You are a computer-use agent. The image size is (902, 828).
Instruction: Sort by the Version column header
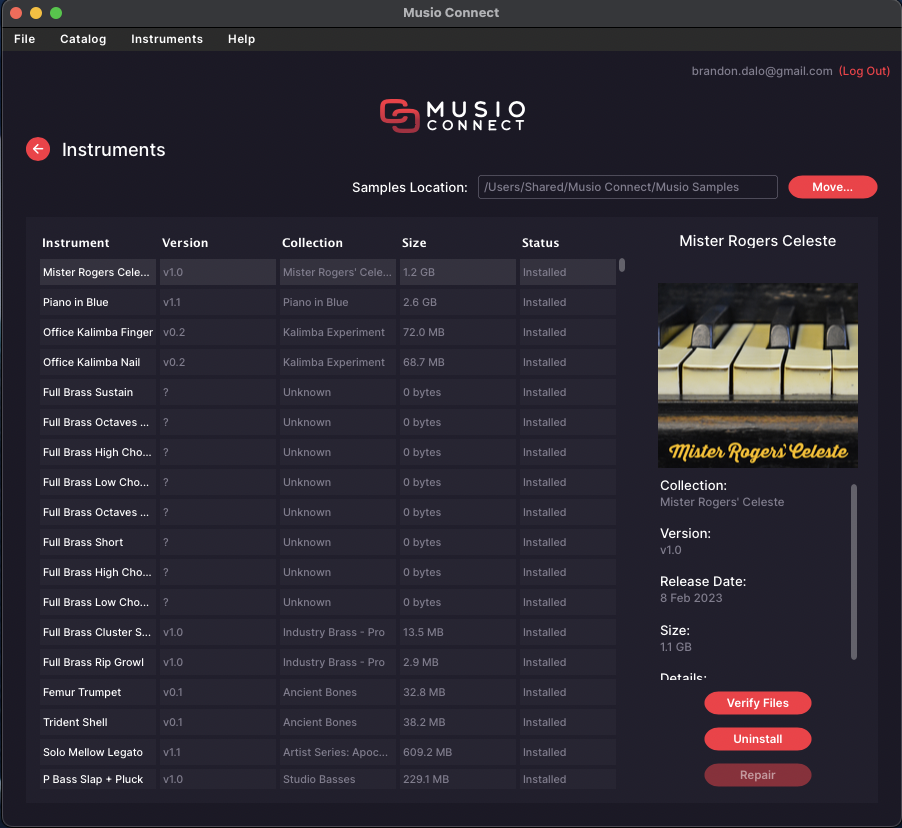(185, 243)
